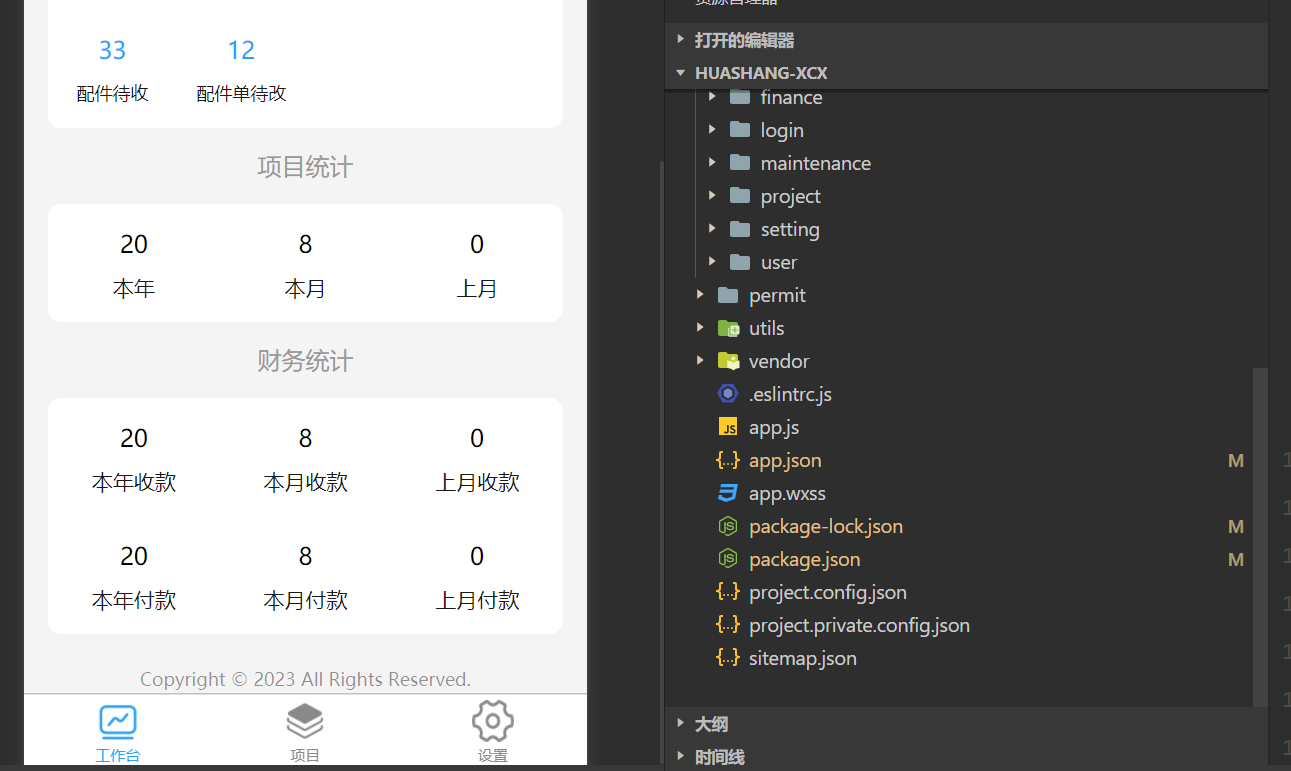The height and width of the screenshot is (771, 1291).
Task: Click the 项目统计 section heading
Action: (305, 167)
